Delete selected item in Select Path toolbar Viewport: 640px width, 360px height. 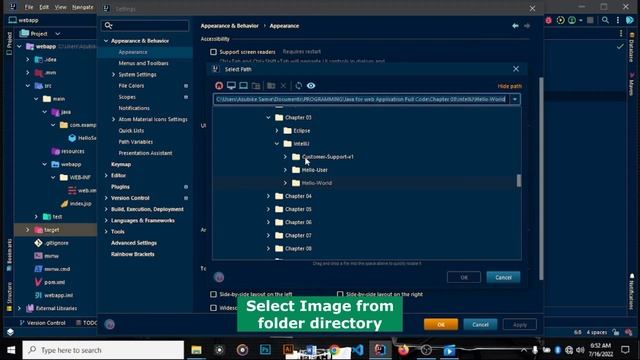(283, 85)
